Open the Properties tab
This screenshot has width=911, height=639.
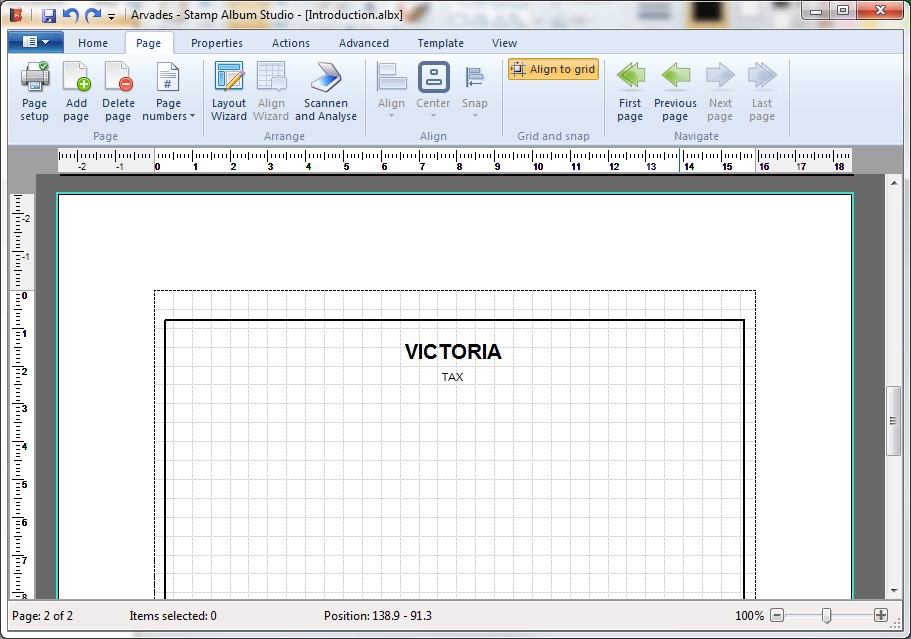217,43
